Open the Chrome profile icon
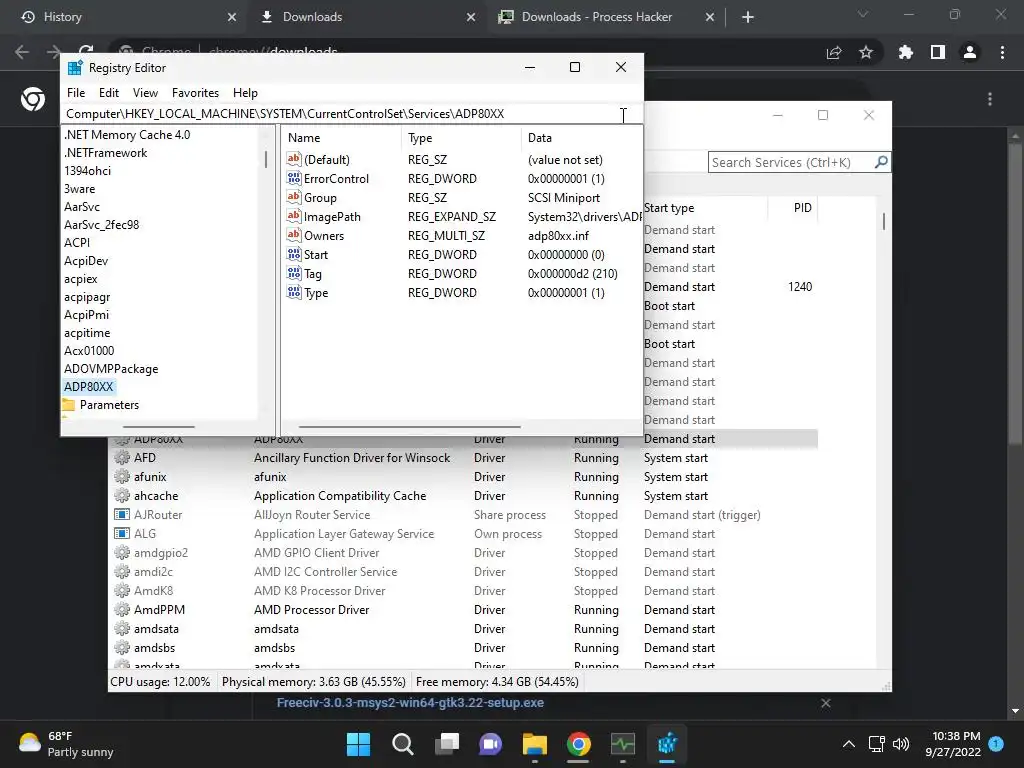The image size is (1024, 768). 970,52
